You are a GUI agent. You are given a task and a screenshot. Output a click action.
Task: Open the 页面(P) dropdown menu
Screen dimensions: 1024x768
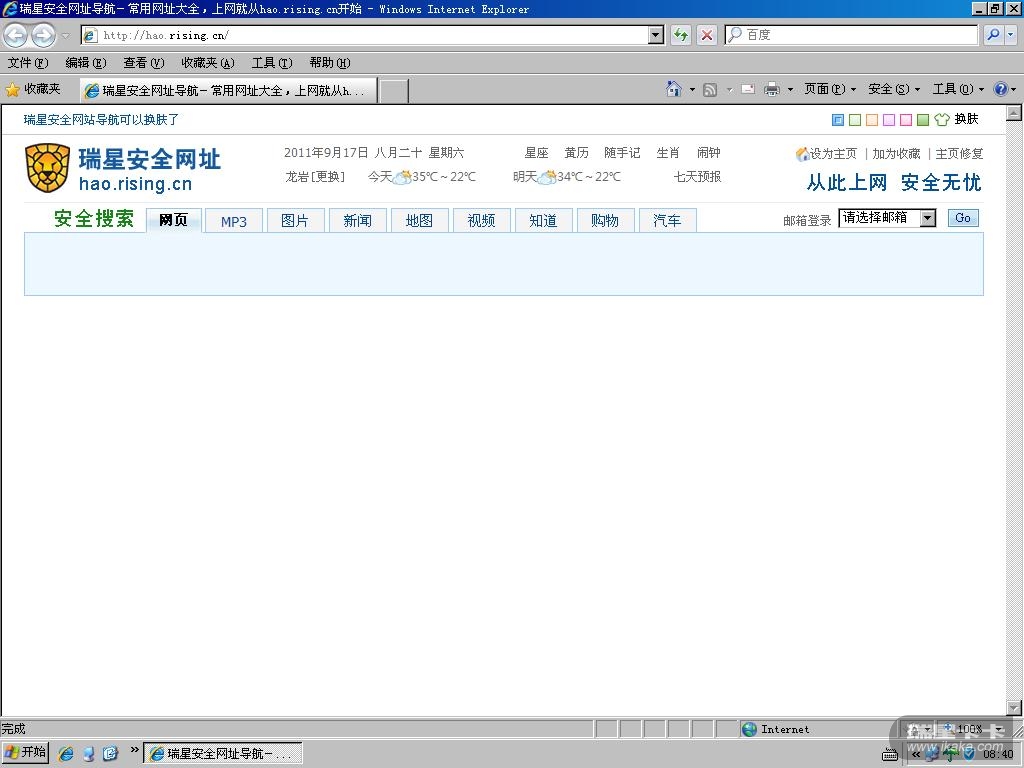pyautogui.click(x=829, y=89)
